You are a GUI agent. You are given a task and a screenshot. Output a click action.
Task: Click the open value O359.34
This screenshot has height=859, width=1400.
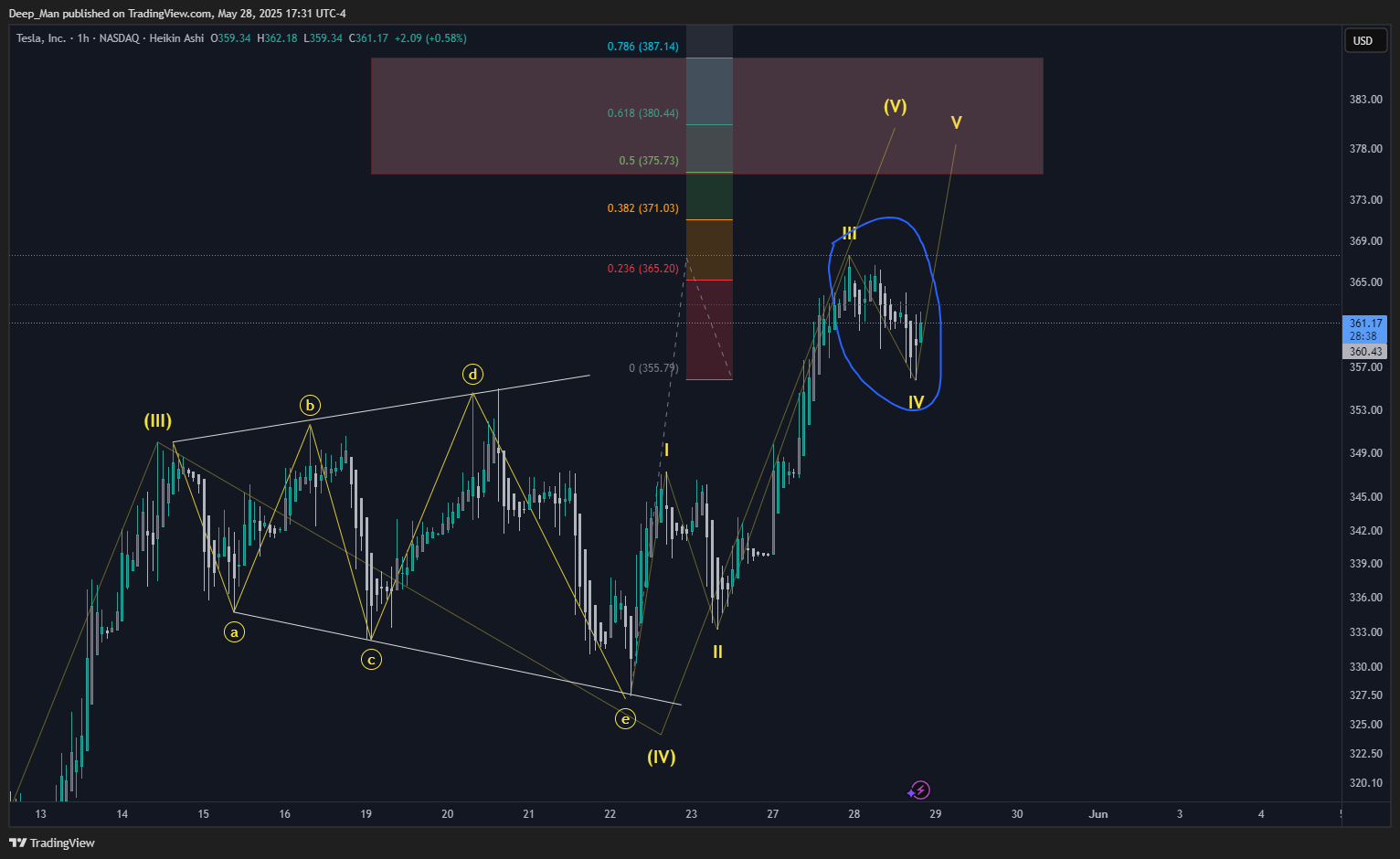(x=230, y=38)
